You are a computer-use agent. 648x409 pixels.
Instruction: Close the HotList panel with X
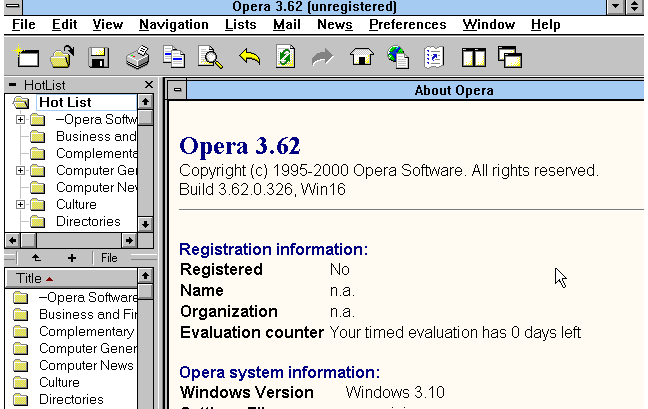[149, 85]
